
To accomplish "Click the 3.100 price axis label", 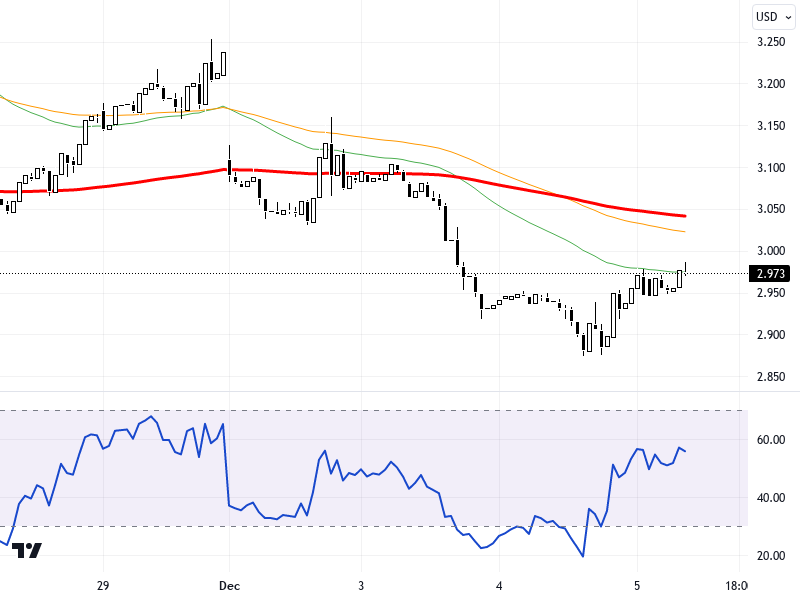I will (771, 167).
